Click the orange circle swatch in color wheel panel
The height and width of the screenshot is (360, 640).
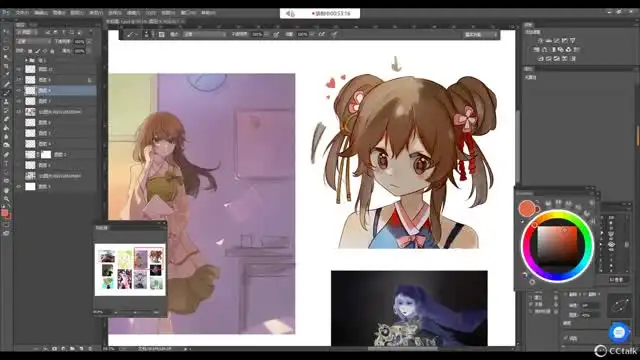527,208
